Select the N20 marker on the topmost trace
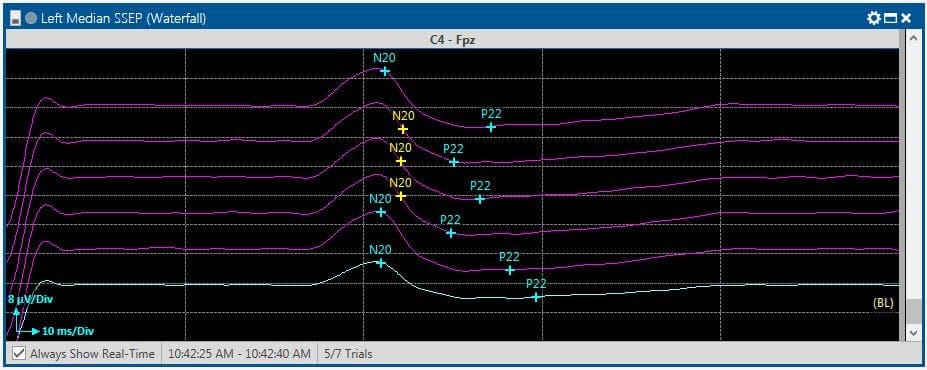Viewport: 927px width, 370px height. [x=385, y=72]
